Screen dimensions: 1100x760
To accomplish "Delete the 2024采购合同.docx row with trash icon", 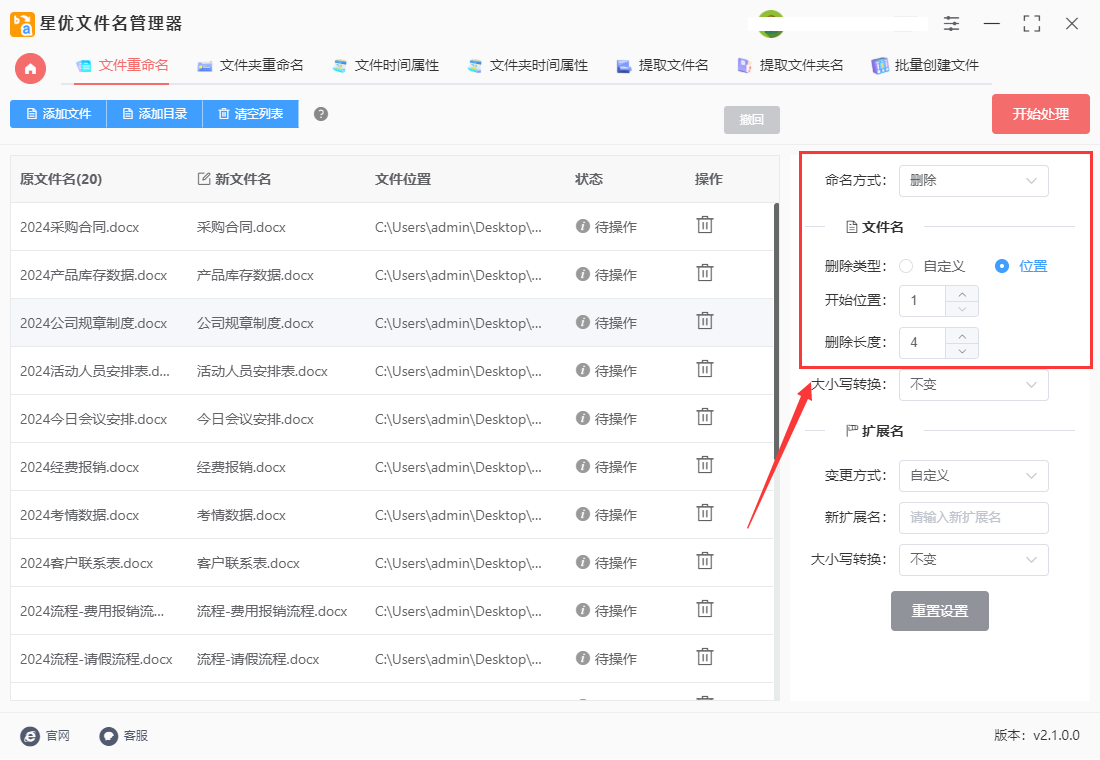I will click(704, 225).
